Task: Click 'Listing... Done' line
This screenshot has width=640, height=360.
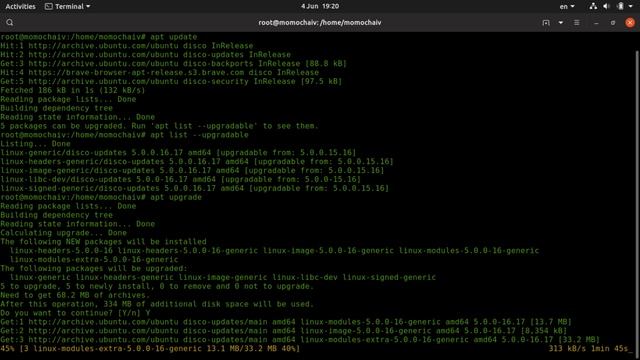Action: [36, 144]
